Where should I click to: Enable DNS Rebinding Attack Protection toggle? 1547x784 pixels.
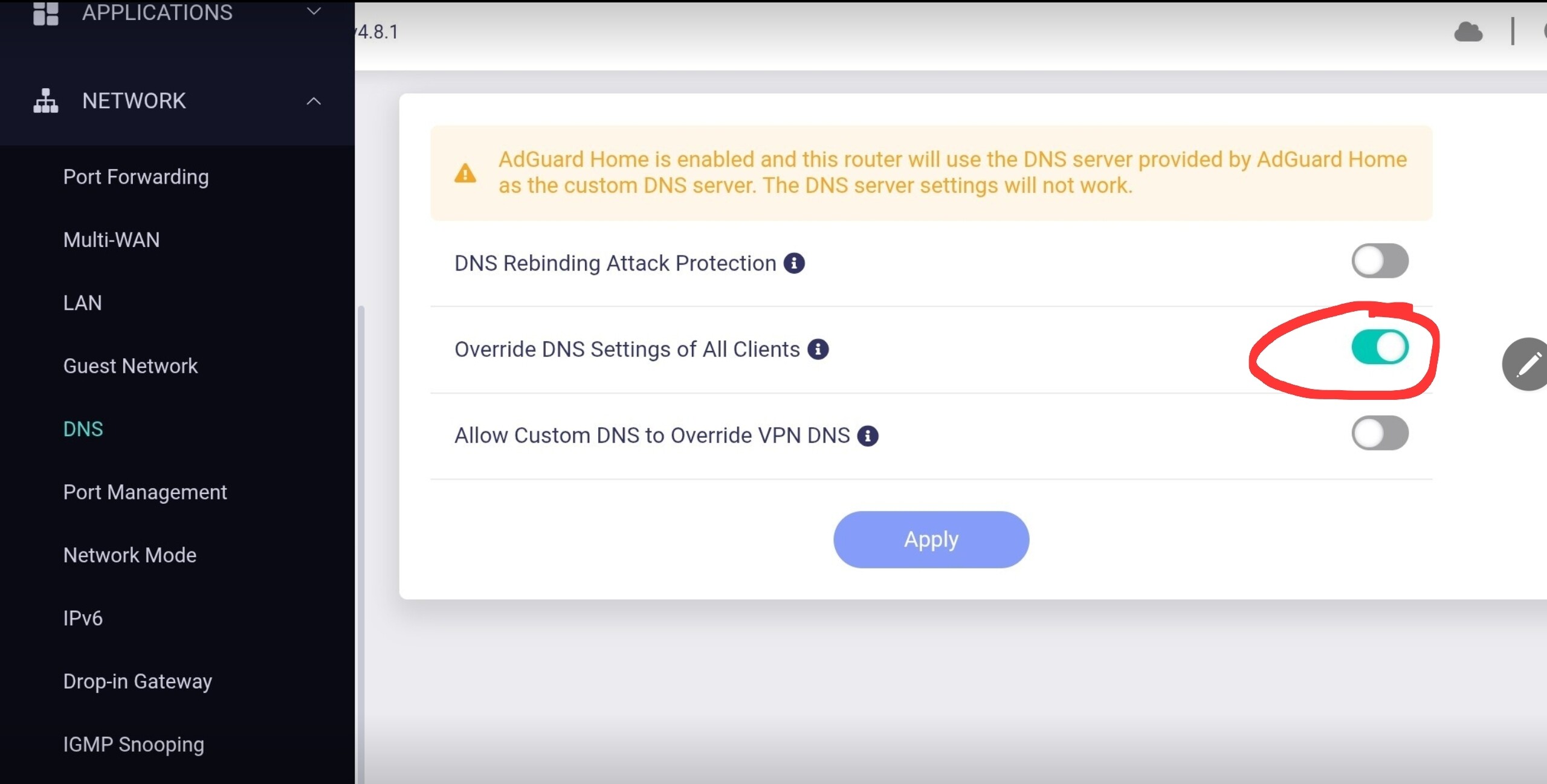tap(1380, 261)
